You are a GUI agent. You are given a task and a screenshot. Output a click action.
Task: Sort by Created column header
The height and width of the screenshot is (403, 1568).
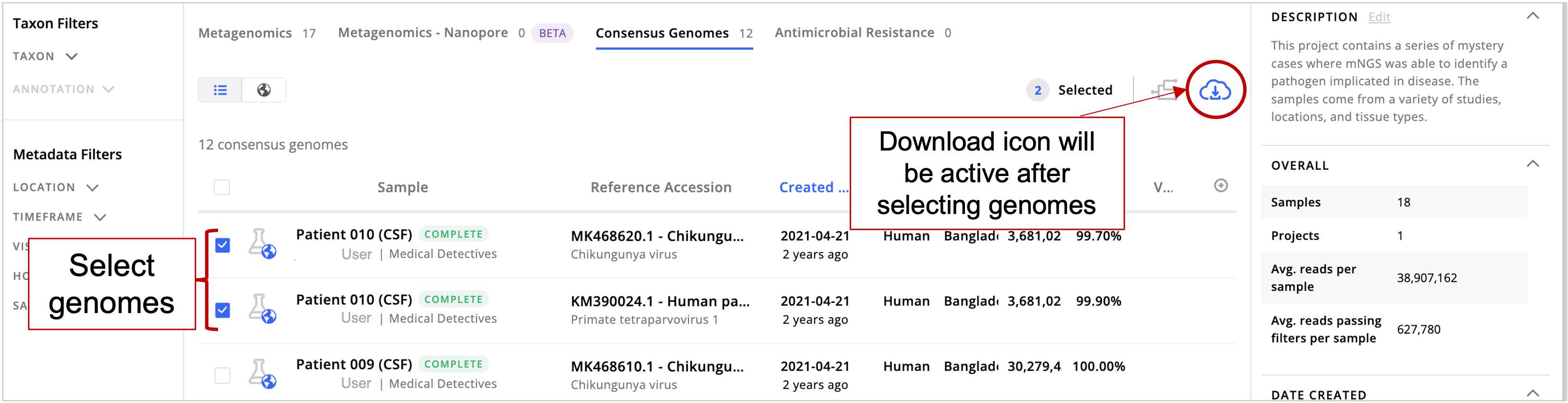point(813,188)
